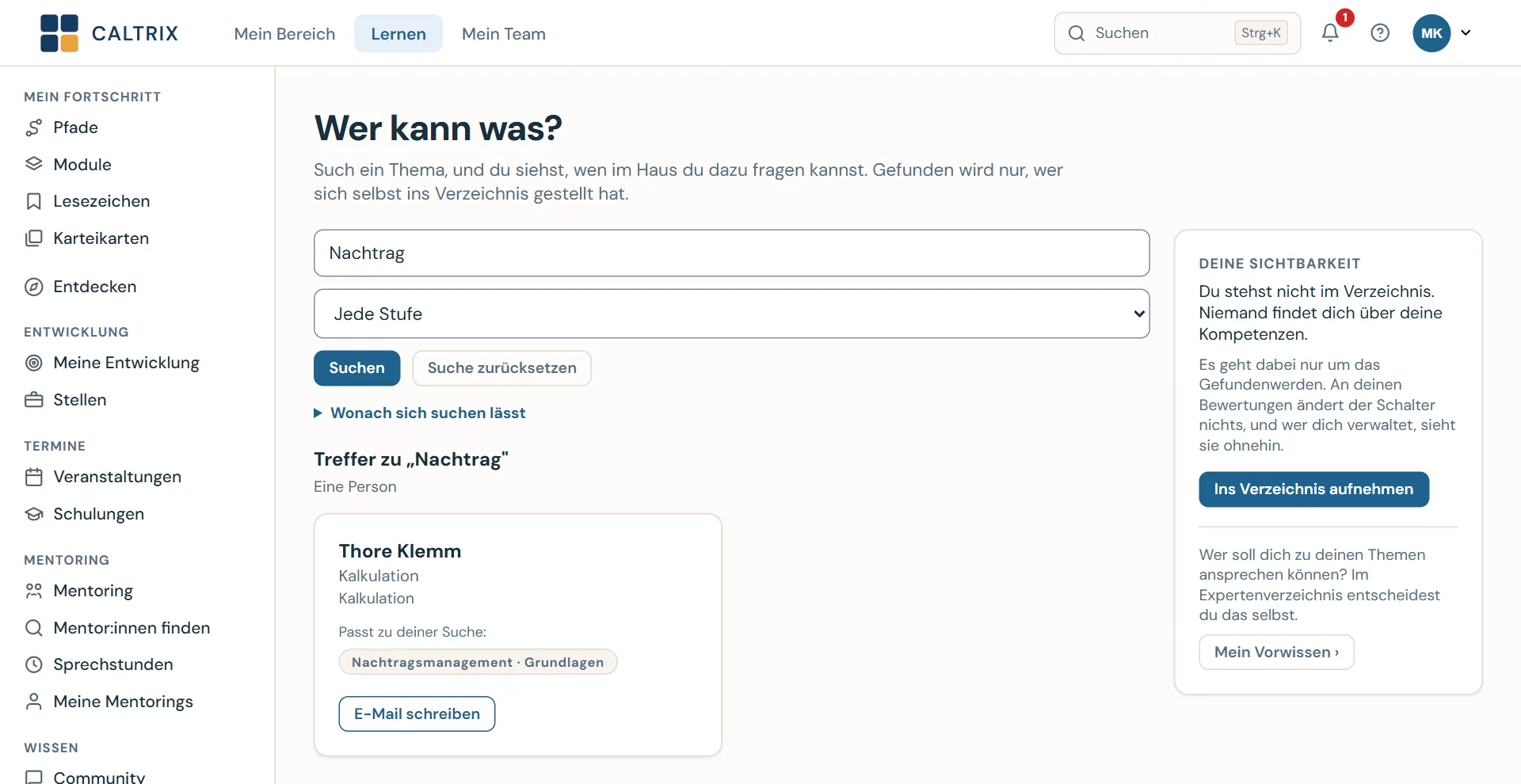
Task: Click the Pfade sidebar icon
Action: pos(34,127)
